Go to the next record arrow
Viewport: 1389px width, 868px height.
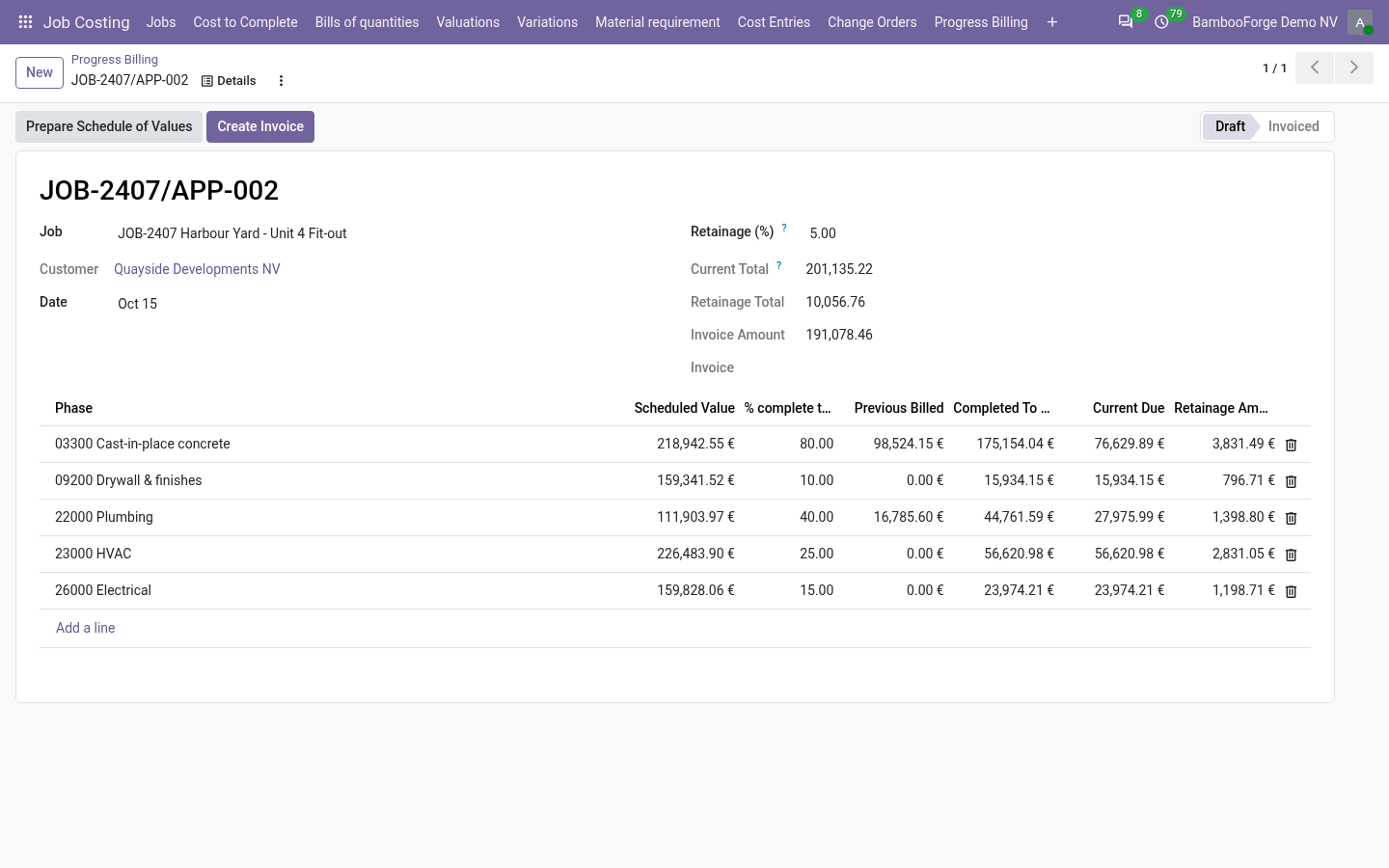[1353, 68]
